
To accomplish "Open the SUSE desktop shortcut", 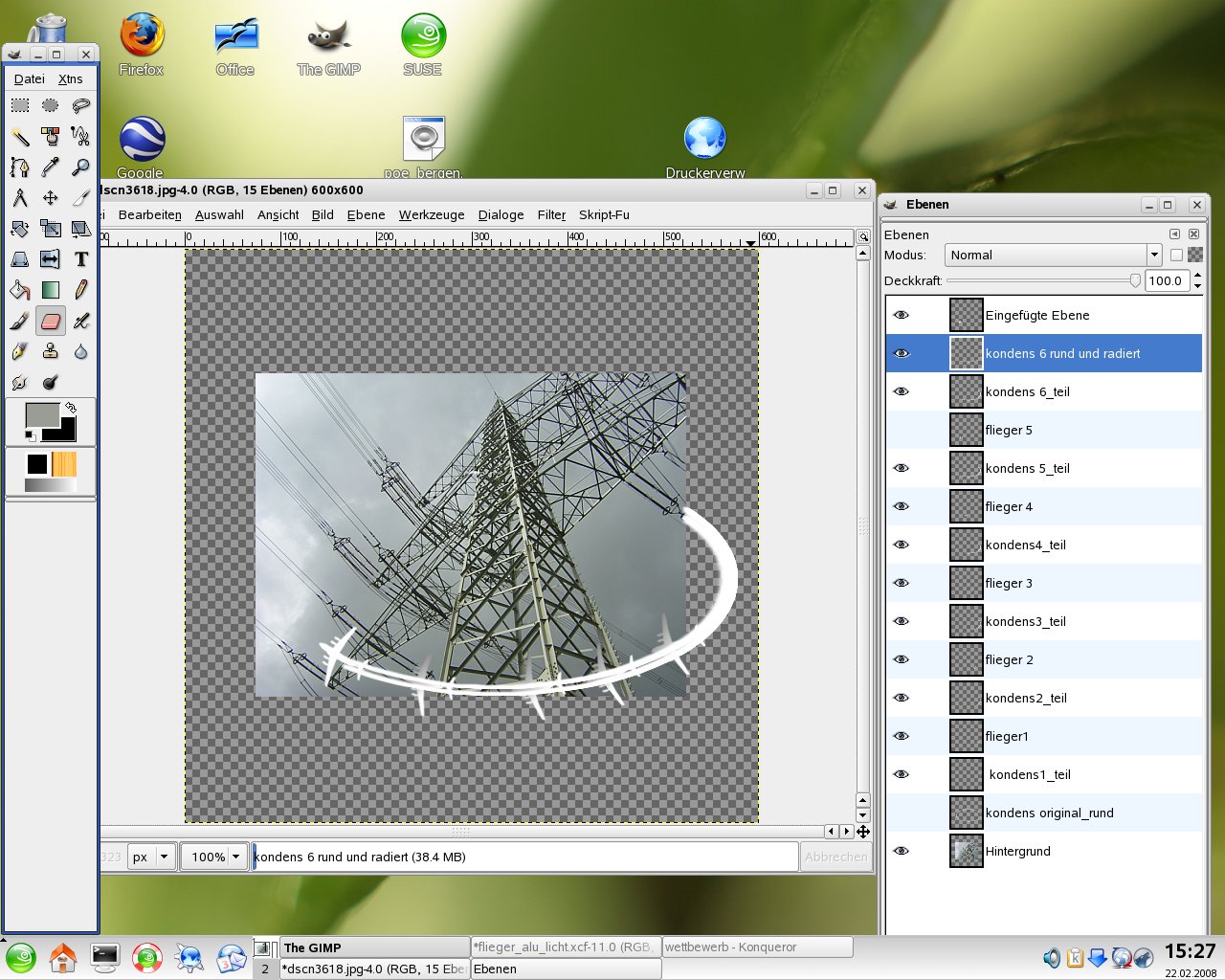I will pyautogui.click(x=422, y=45).
